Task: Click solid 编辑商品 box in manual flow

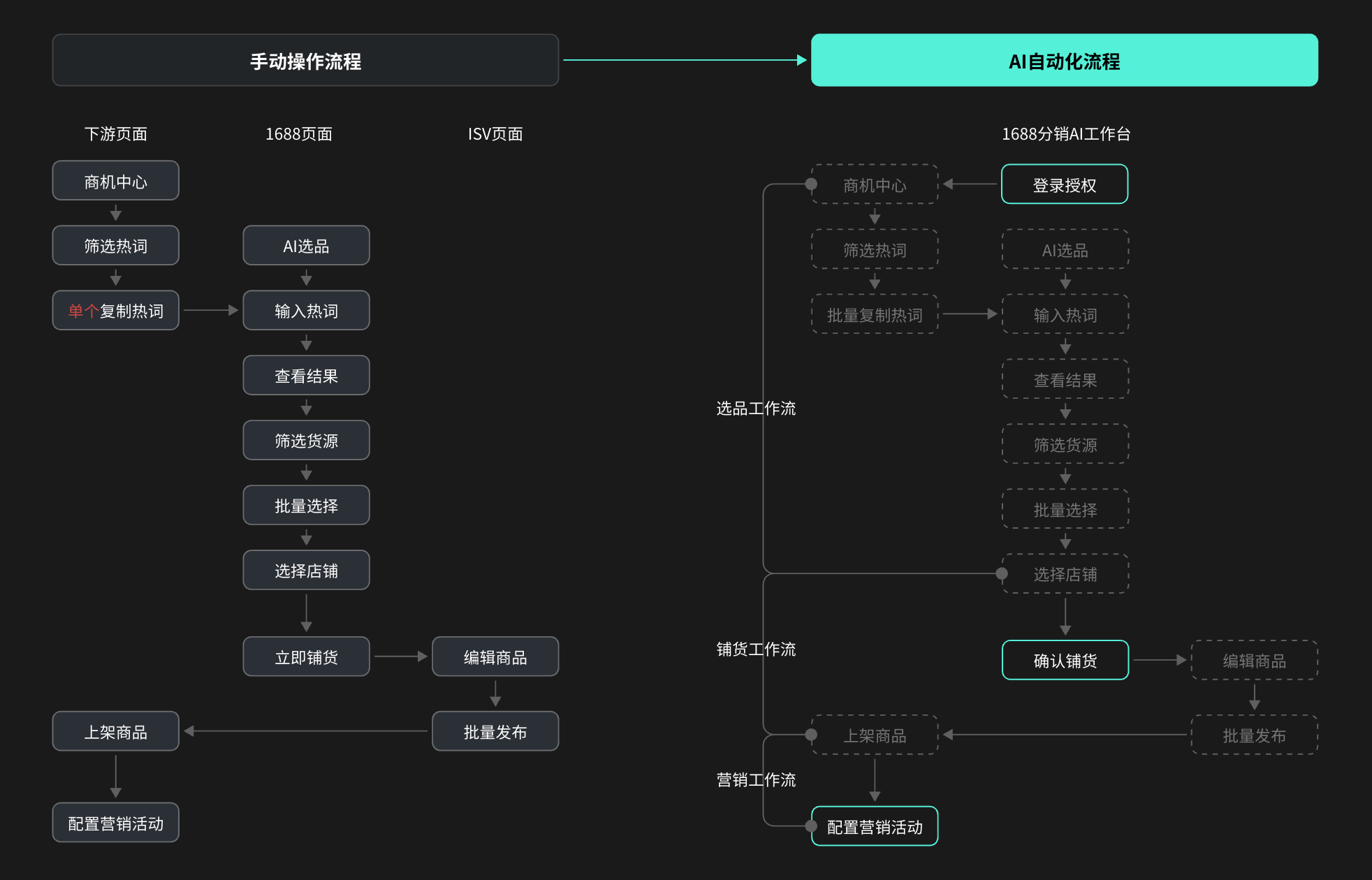Action: tap(495, 657)
